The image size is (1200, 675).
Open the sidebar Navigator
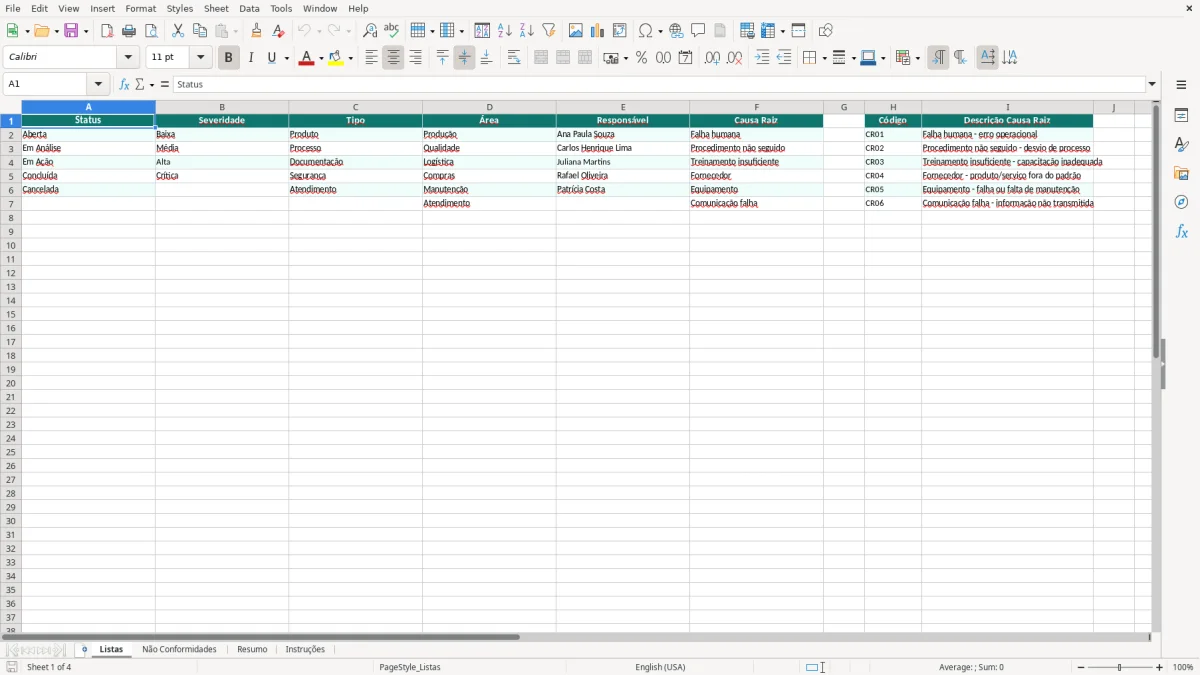click(1181, 203)
